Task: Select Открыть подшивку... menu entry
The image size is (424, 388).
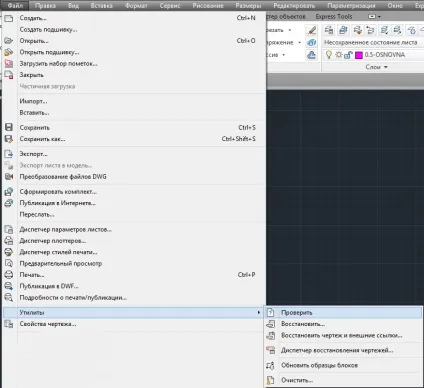Action: [133, 52]
